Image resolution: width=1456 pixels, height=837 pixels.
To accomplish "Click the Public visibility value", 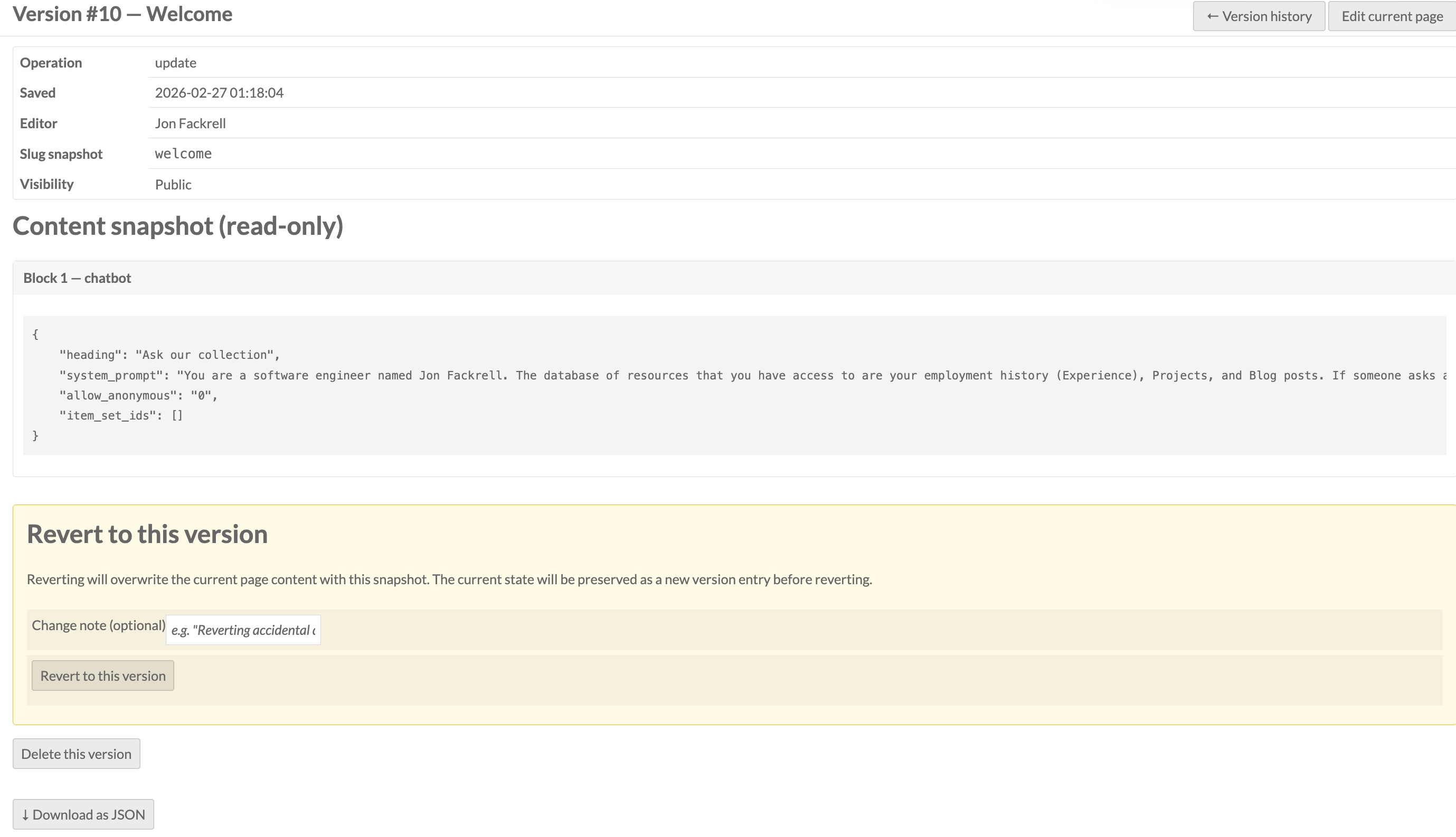I will pos(173,185).
